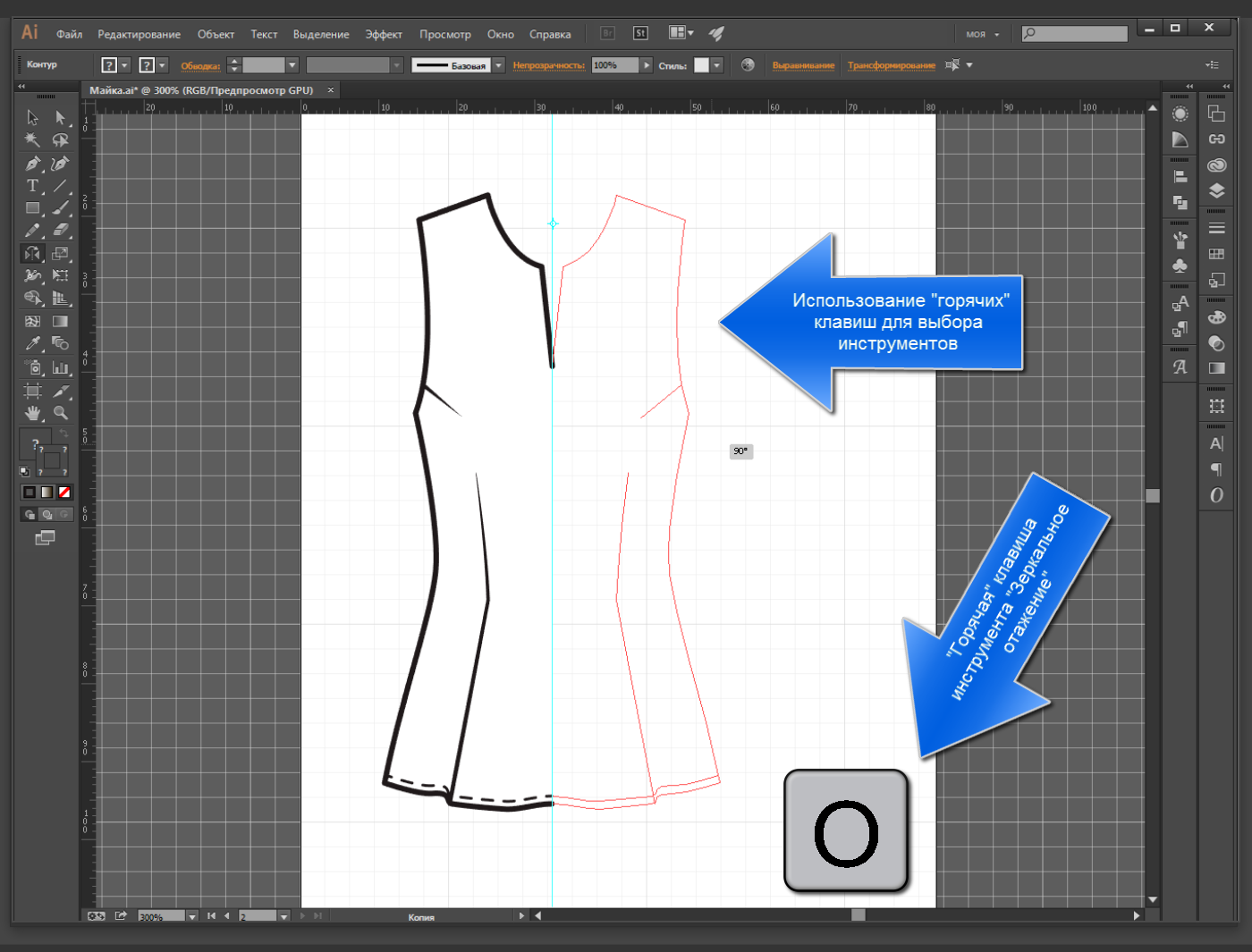This screenshot has height=952, width=1252.
Task: Pick the Eraser tool
Action: (x=60, y=230)
